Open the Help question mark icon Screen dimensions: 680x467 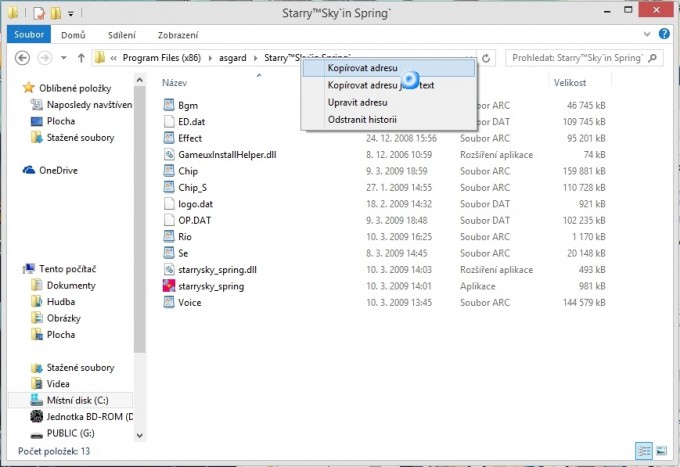[x=664, y=34]
